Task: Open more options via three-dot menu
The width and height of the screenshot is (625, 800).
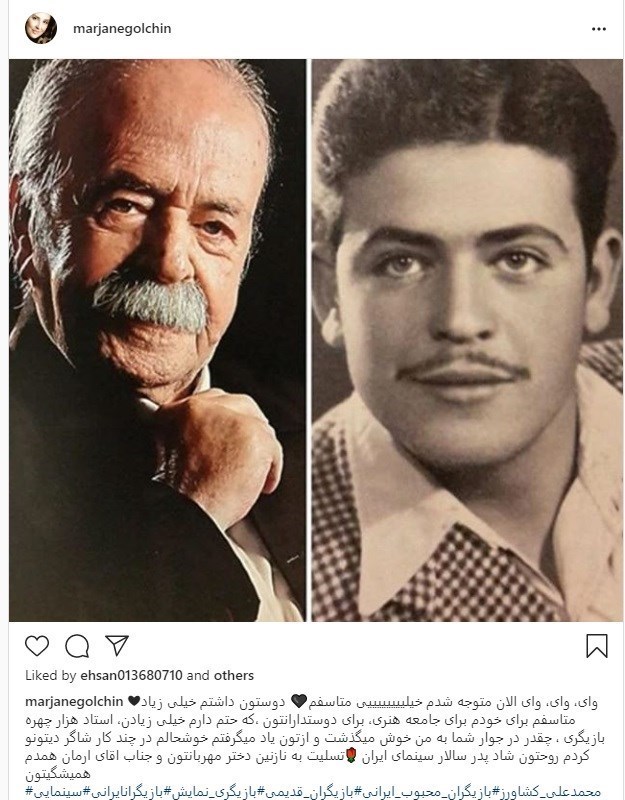Action: [x=599, y=29]
